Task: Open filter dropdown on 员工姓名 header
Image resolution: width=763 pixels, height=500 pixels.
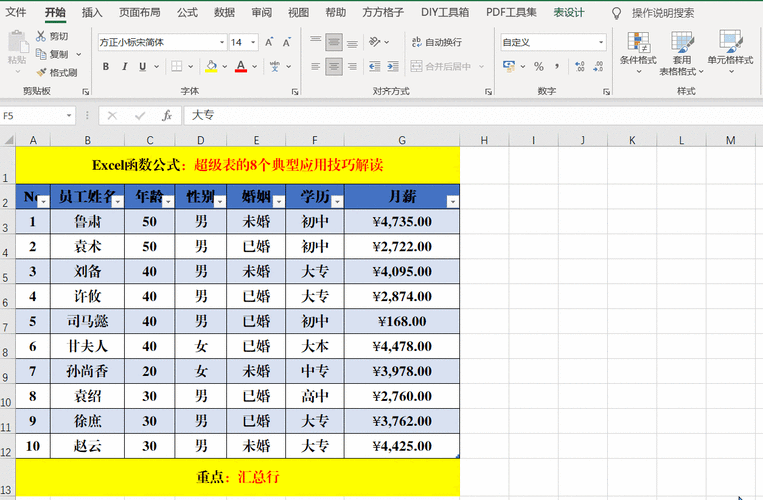Action: (x=117, y=201)
